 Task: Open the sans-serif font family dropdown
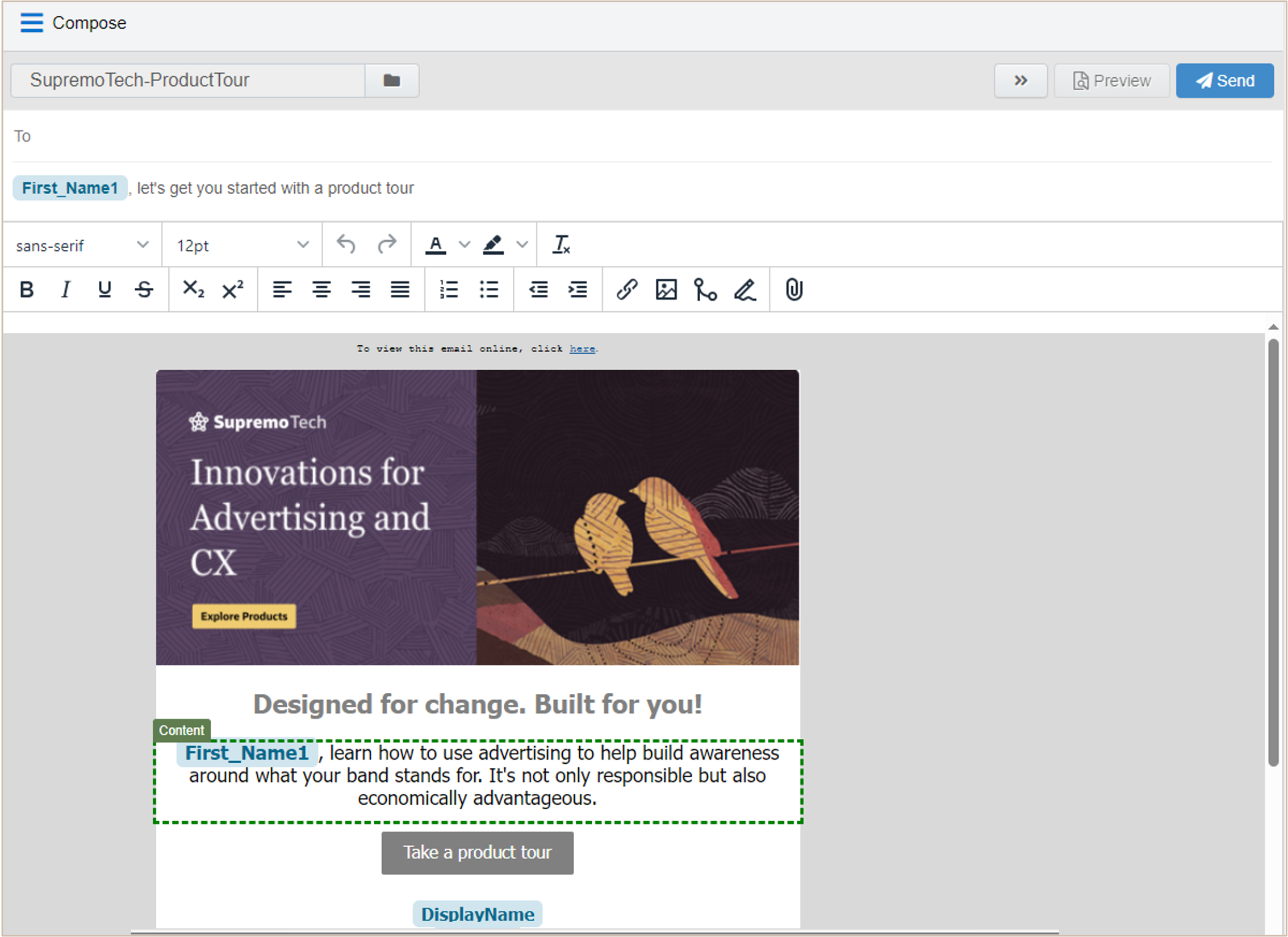[x=82, y=245]
